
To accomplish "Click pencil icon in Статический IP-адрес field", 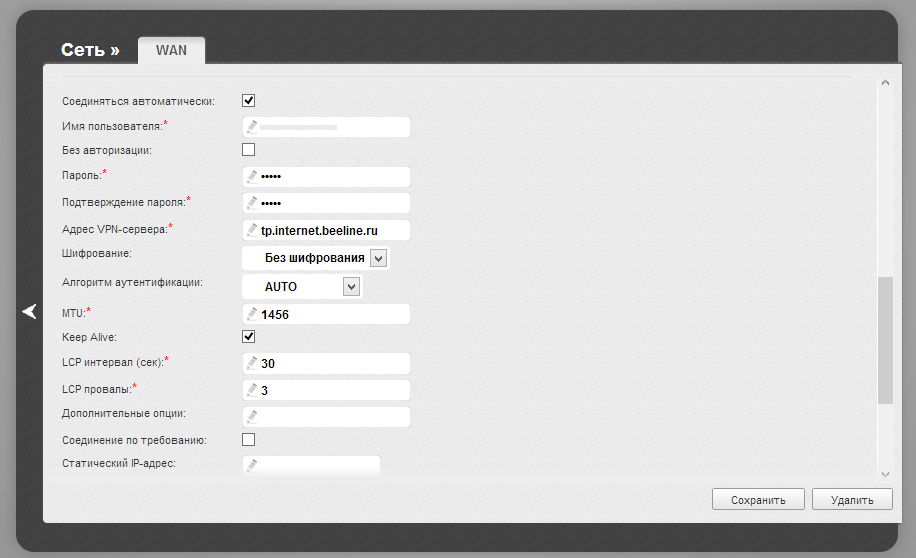I will [253, 465].
